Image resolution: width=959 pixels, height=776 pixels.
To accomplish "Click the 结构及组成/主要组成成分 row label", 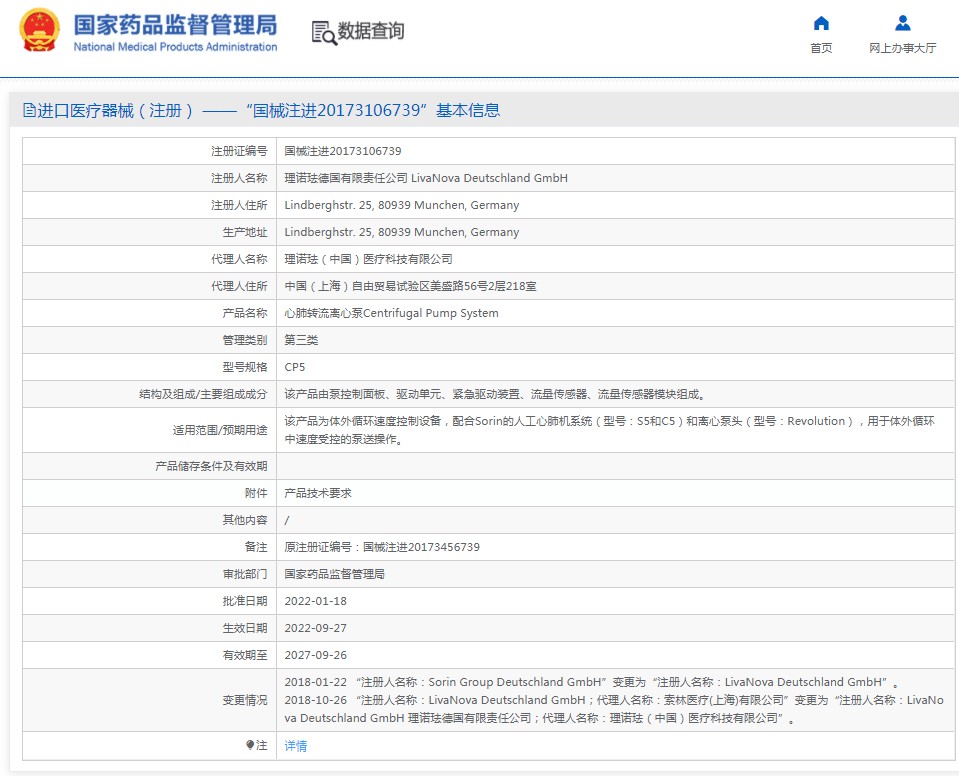I will (x=203, y=394).
